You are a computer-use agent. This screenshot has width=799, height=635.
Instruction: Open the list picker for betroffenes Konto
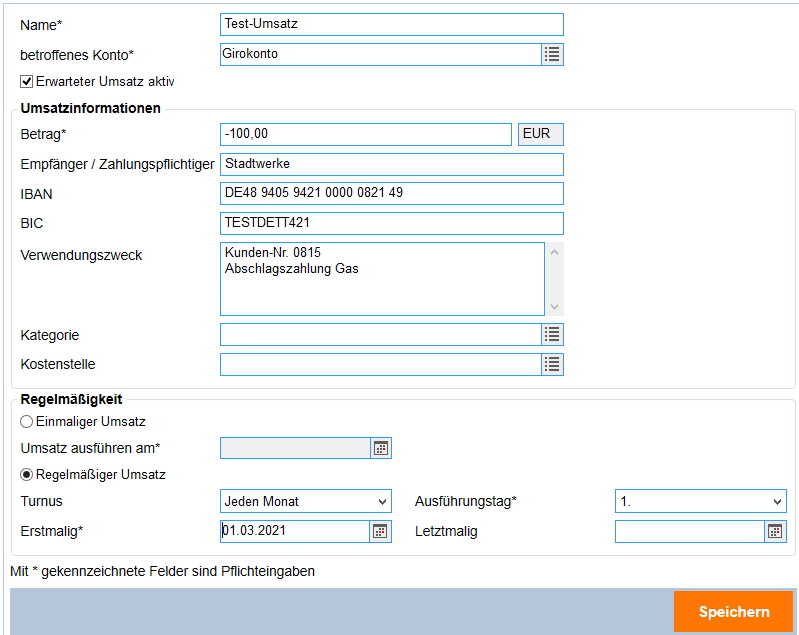pos(552,54)
